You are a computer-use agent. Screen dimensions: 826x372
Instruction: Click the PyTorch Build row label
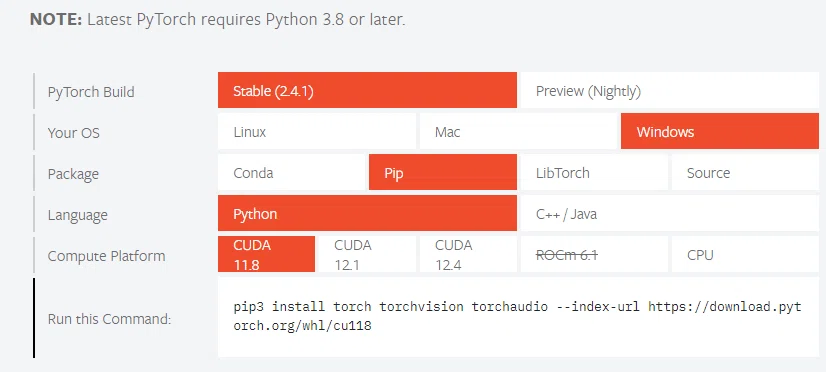pos(91,92)
